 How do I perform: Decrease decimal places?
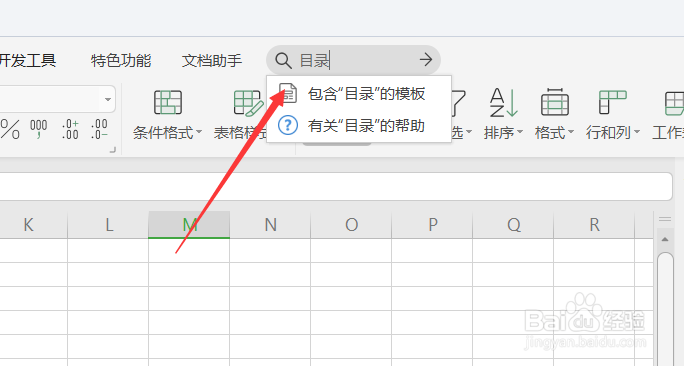pyautogui.click(x=99, y=130)
